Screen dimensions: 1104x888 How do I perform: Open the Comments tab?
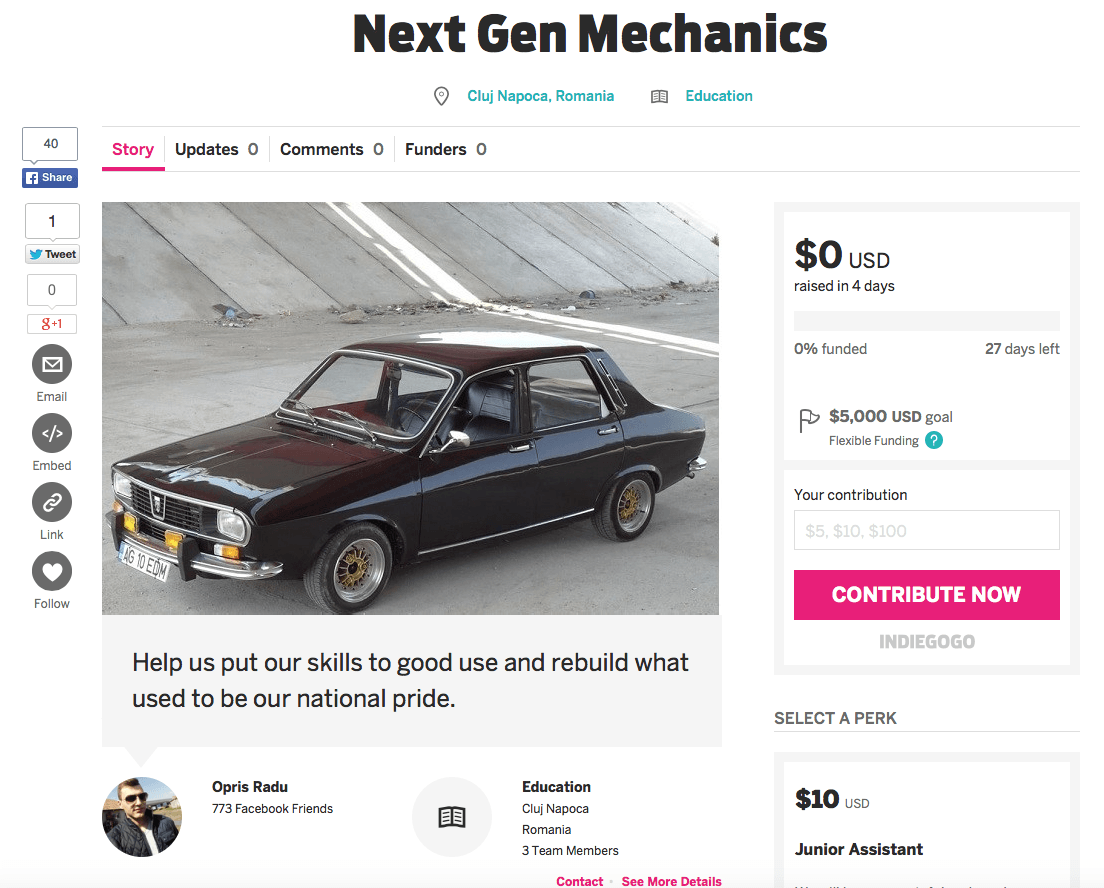coord(331,149)
